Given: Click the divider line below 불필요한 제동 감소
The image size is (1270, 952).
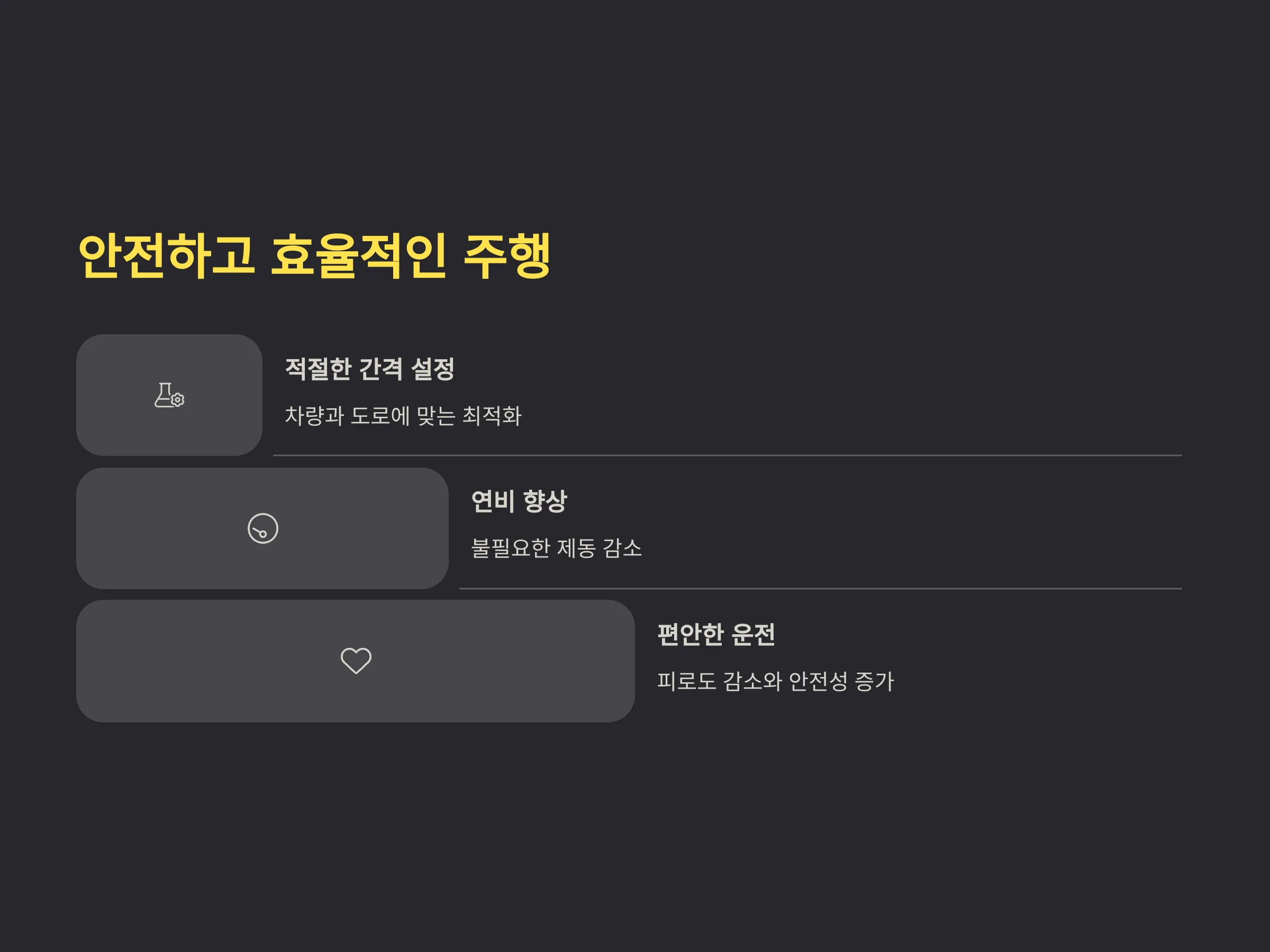Looking at the screenshot, I should point(821,589).
